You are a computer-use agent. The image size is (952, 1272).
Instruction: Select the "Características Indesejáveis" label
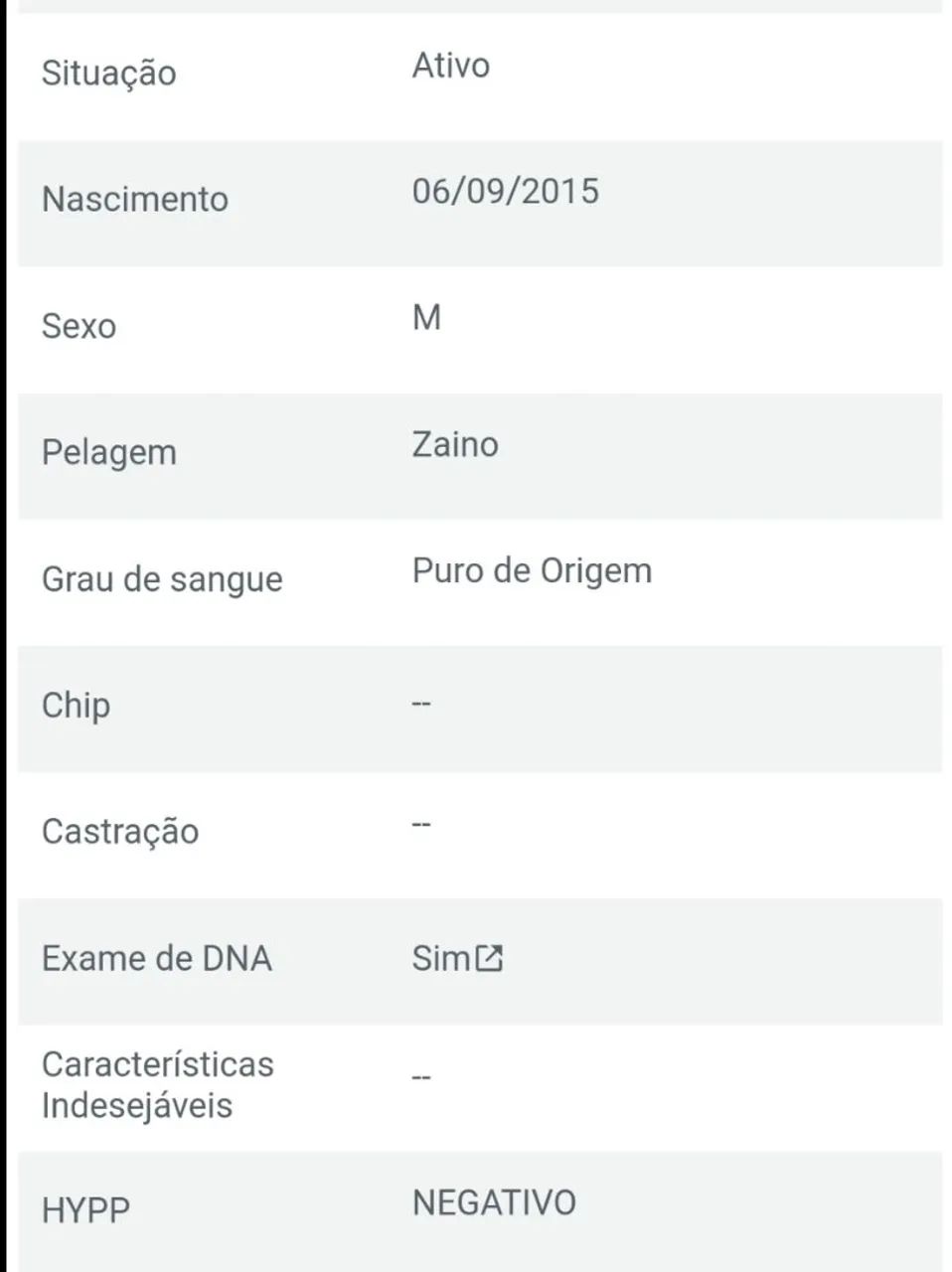[157, 1084]
